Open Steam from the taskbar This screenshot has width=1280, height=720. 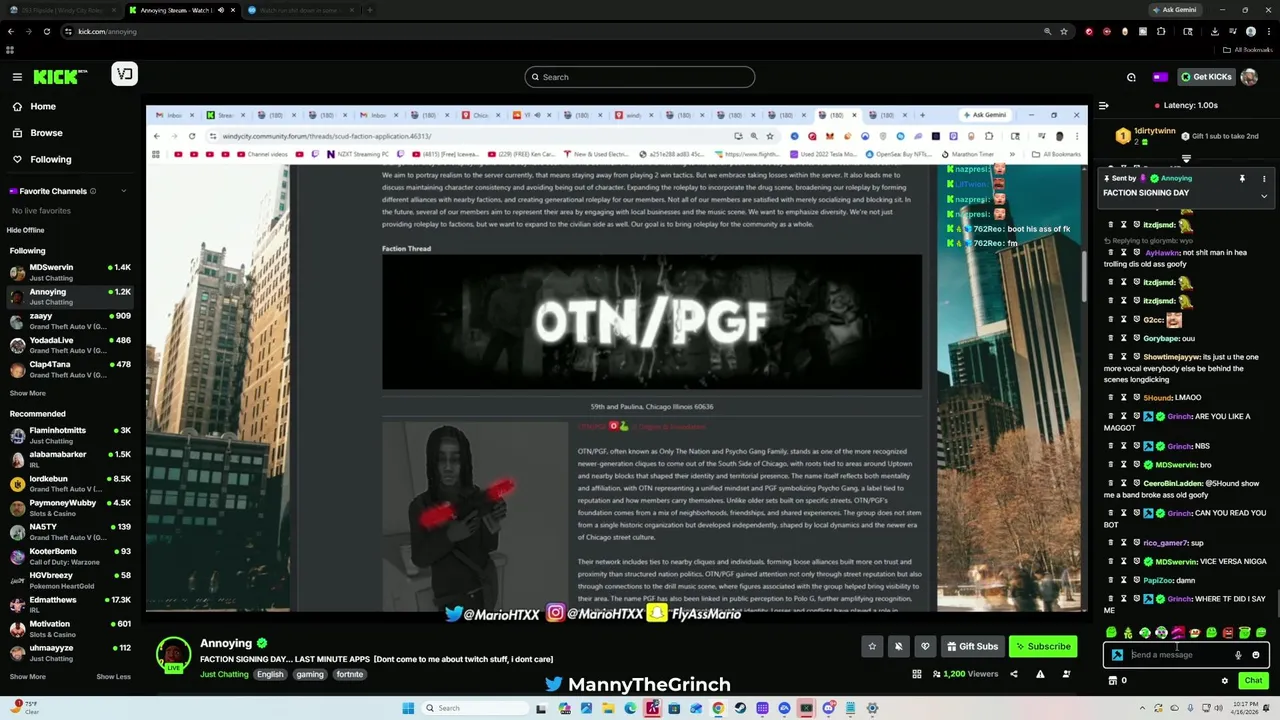click(740, 708)
